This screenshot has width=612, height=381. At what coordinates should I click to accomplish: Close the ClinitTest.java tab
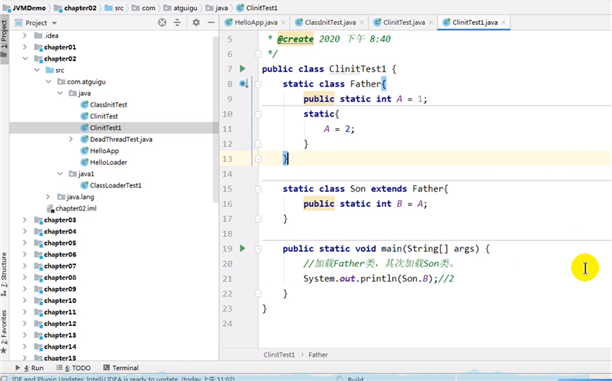(x=431, y=23)
